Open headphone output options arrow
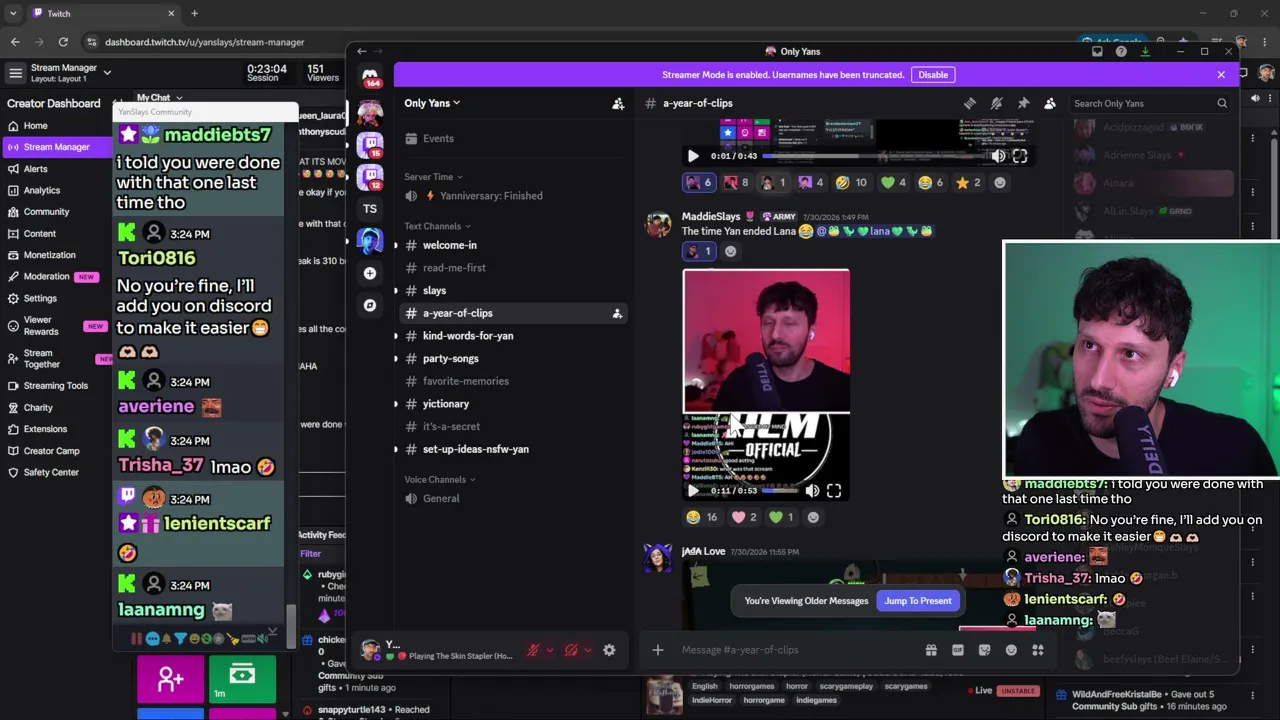Viewport: 1280px width, 720px height. coord(587,650)
